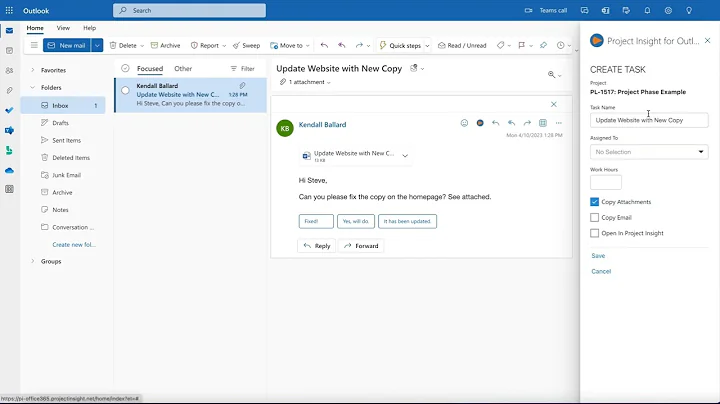Close the Project Insight panel
Viewport: 720px width, 404px height.
[x=708, y=40]
